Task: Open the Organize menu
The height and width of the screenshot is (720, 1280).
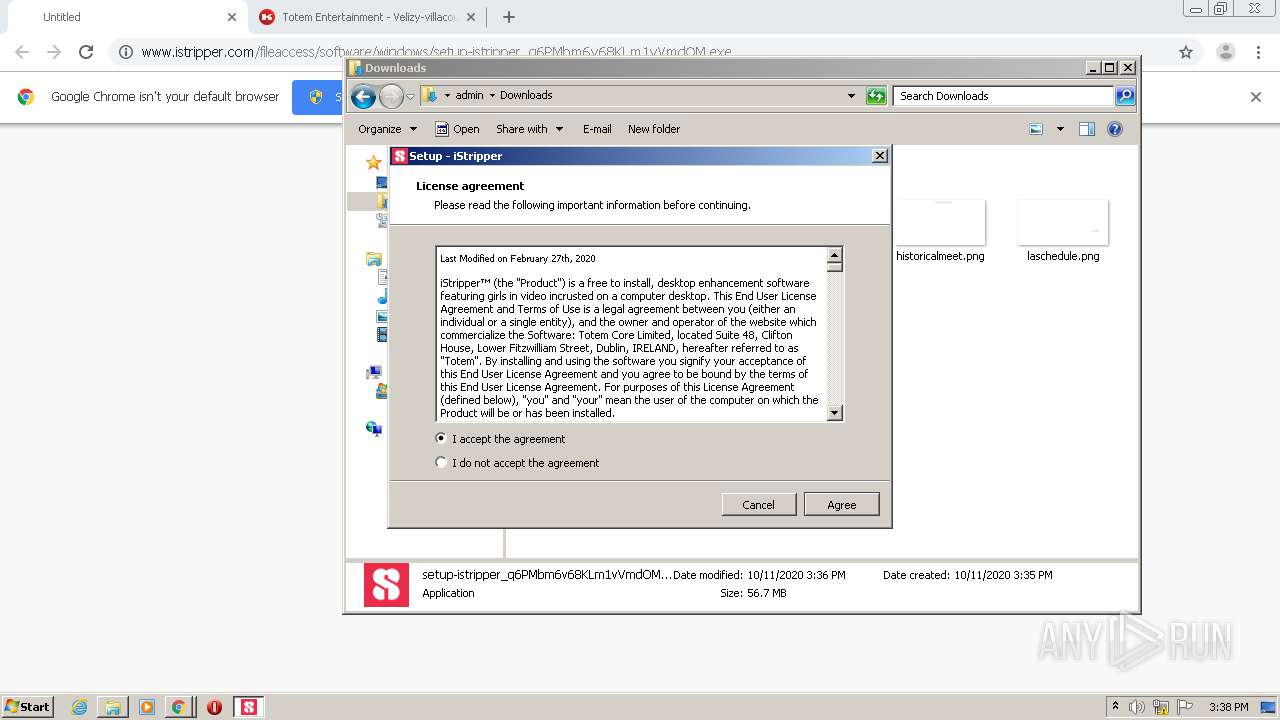Action: coord(387,129)
